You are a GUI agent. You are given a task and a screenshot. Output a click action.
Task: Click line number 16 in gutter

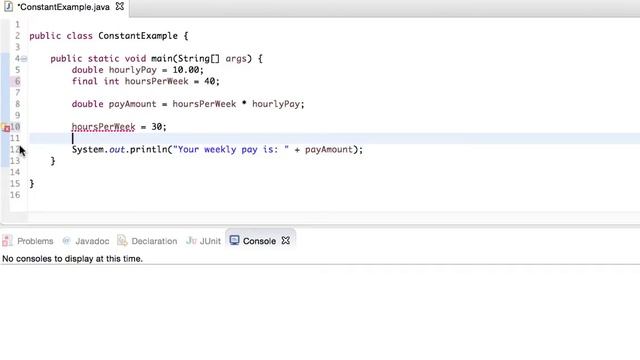tap(15, 195)
